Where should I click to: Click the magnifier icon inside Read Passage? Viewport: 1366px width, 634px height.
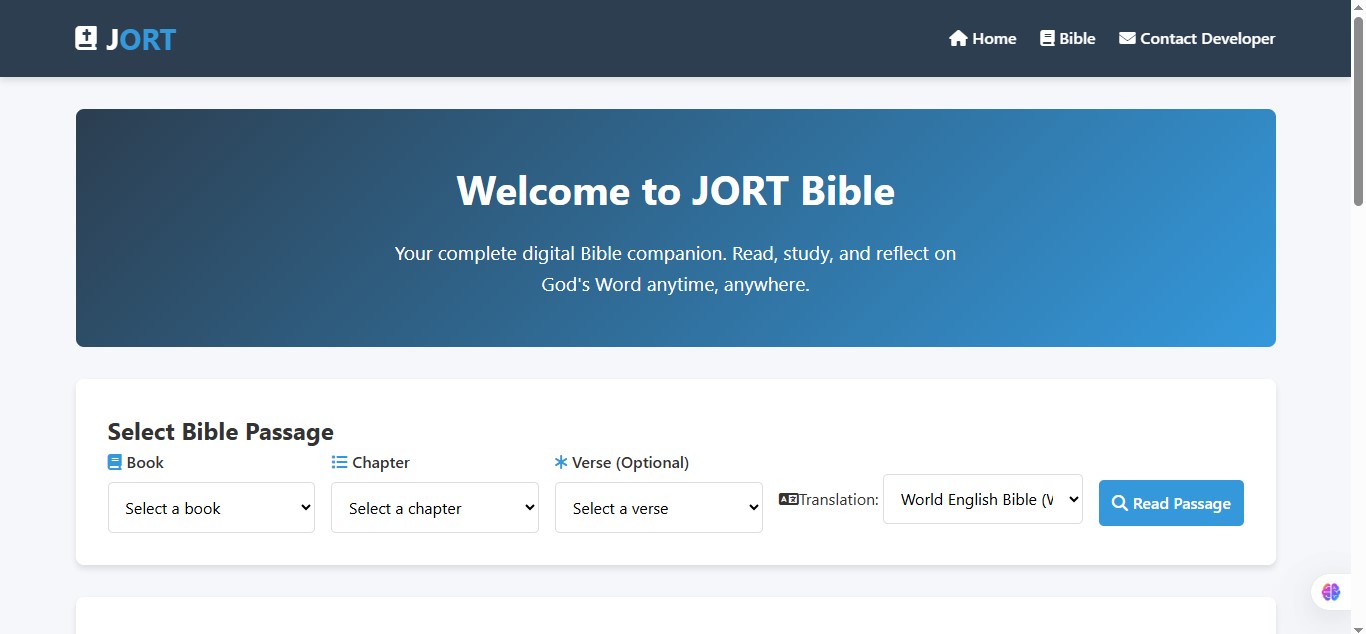1119,503
